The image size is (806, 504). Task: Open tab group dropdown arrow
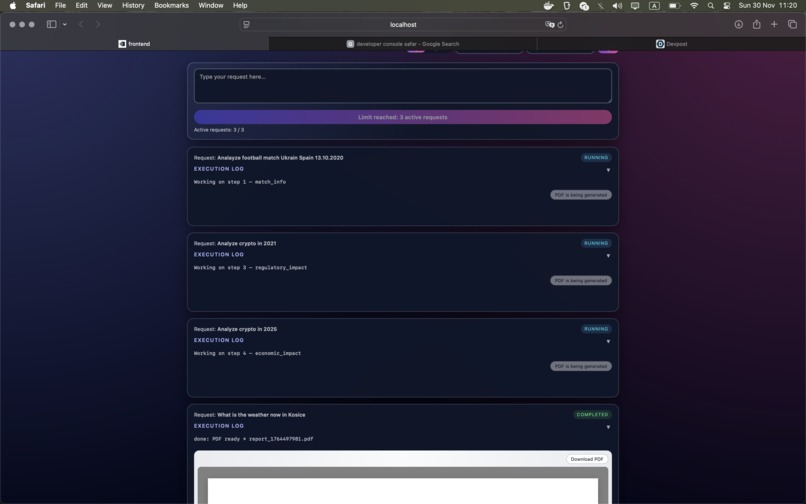(x=65, y=24)
